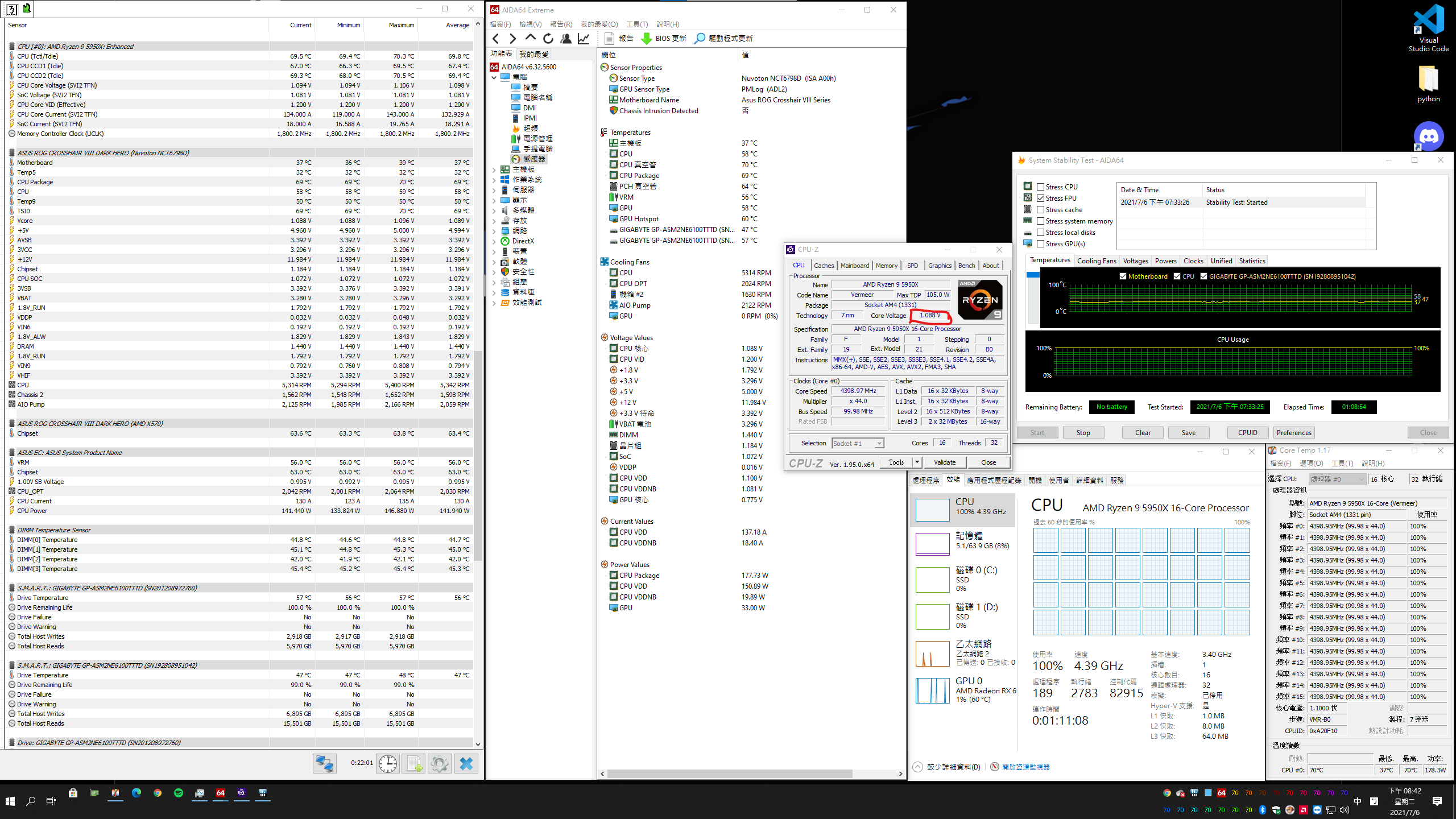Open Stability Test Cooling Fans tab
Image resolution: width=1456 pixels, height=819 pixels.
click(1096, 261)
